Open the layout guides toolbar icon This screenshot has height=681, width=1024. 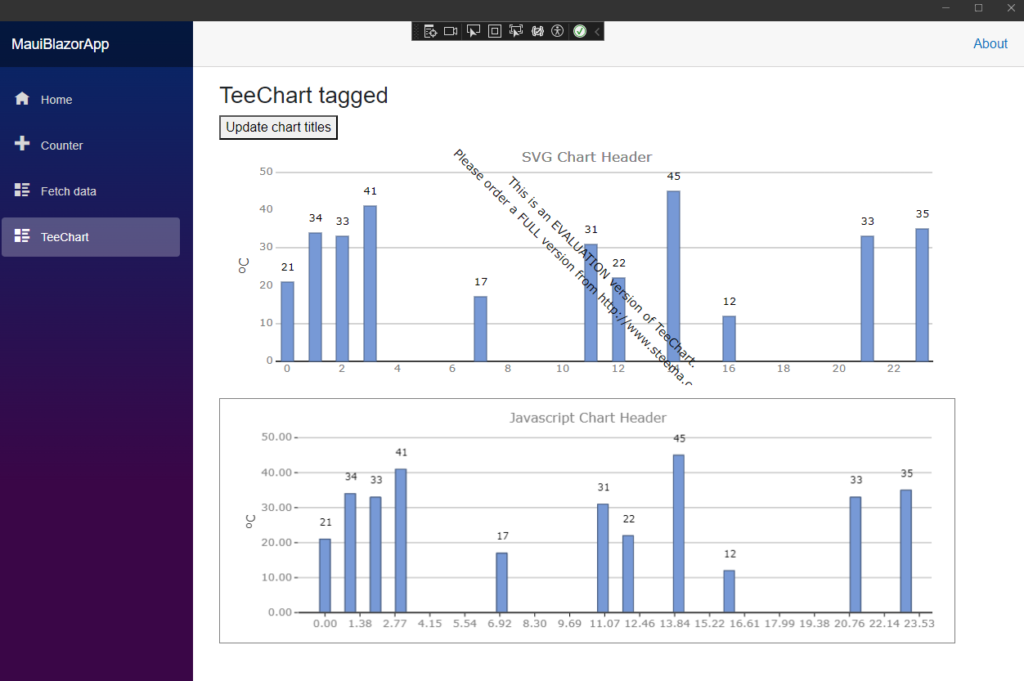click(x=537, y=31)
